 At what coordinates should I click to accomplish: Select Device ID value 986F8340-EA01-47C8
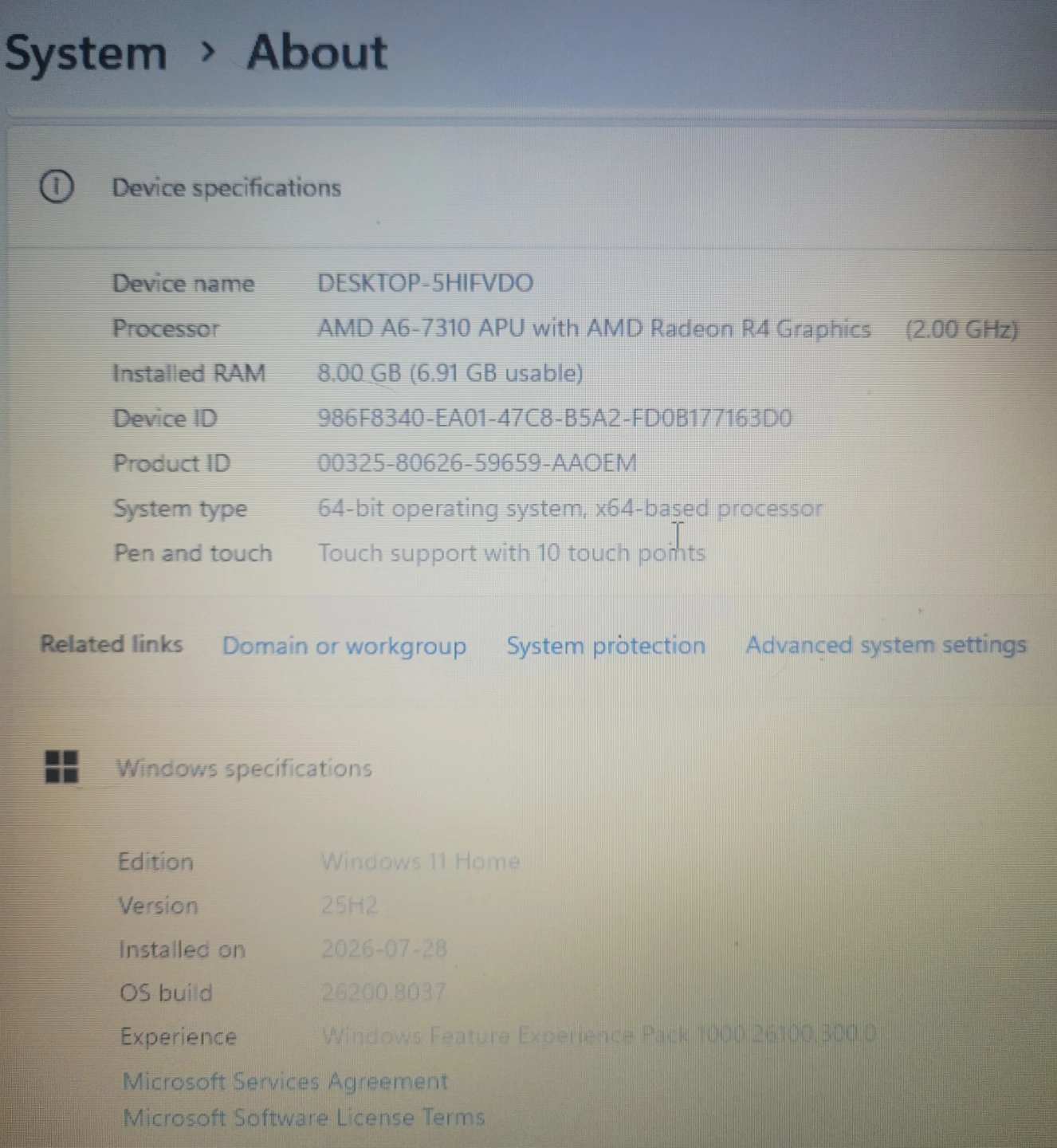[555, 418]
